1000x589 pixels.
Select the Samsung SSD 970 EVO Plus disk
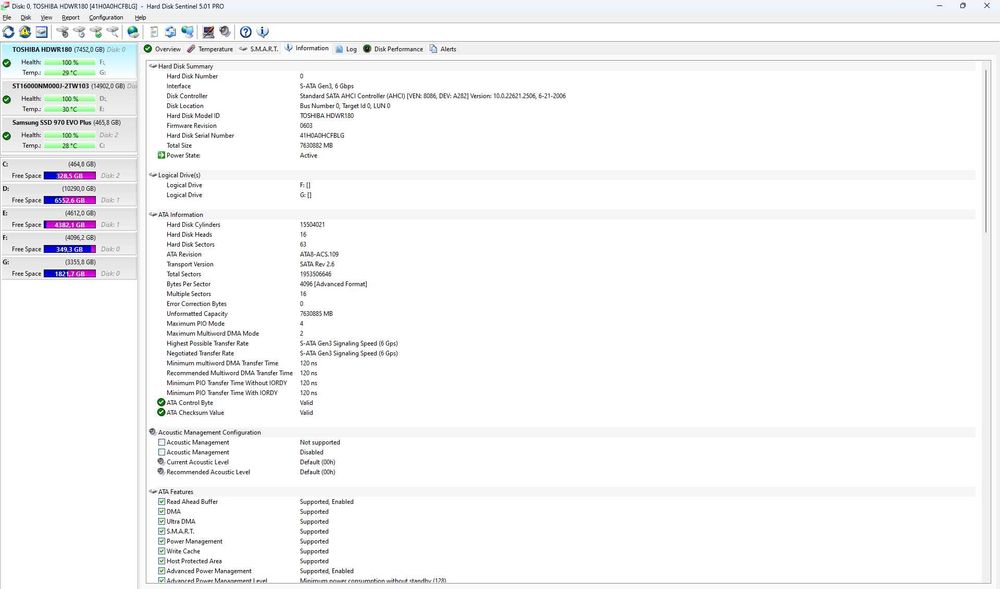click(69, 134)
